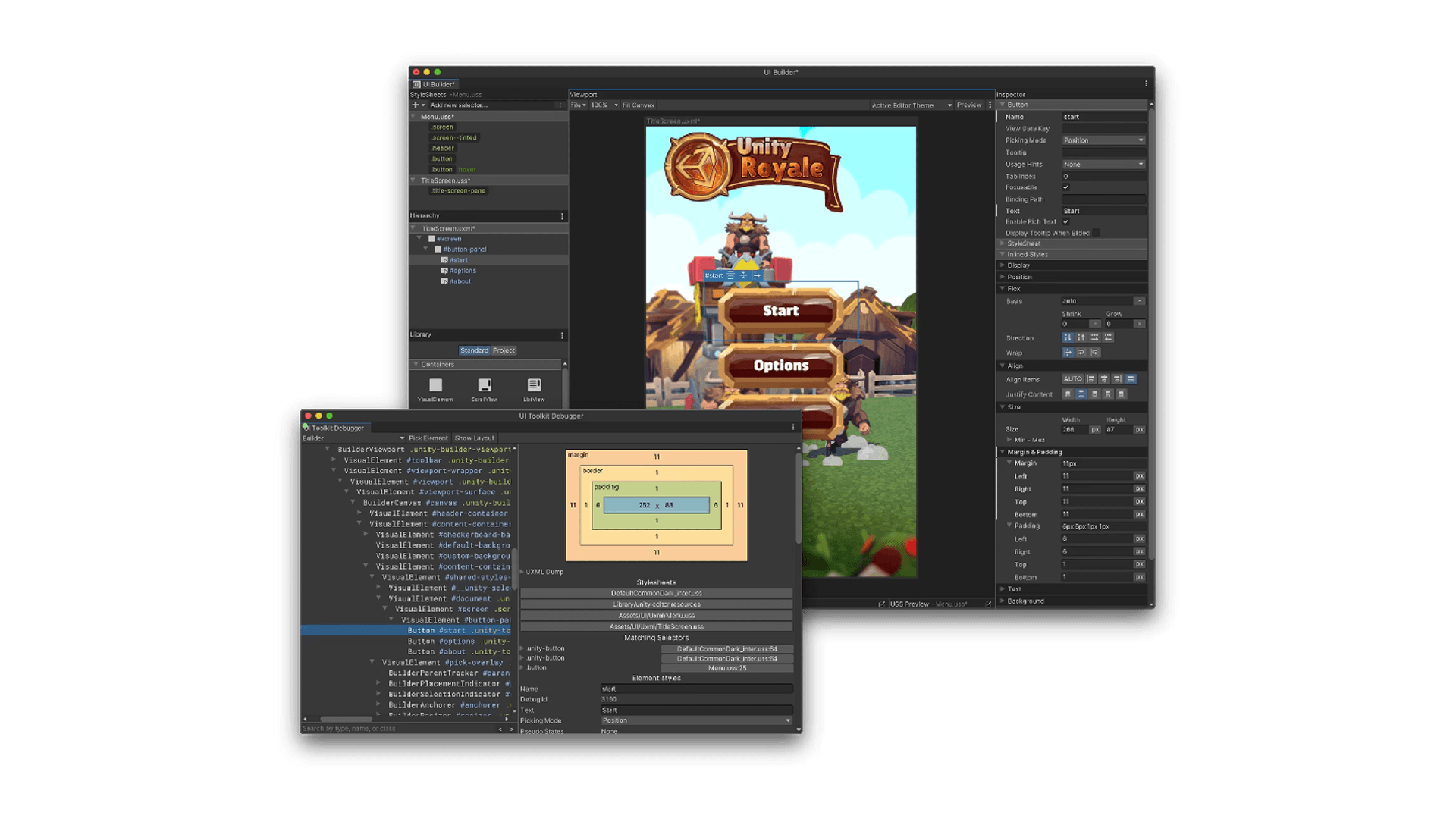The width and height of the screenshot is (1456, 819).
Task: Set Align Items to flex-end icon
Action: pyautogui.click(x=1118, y=379)
